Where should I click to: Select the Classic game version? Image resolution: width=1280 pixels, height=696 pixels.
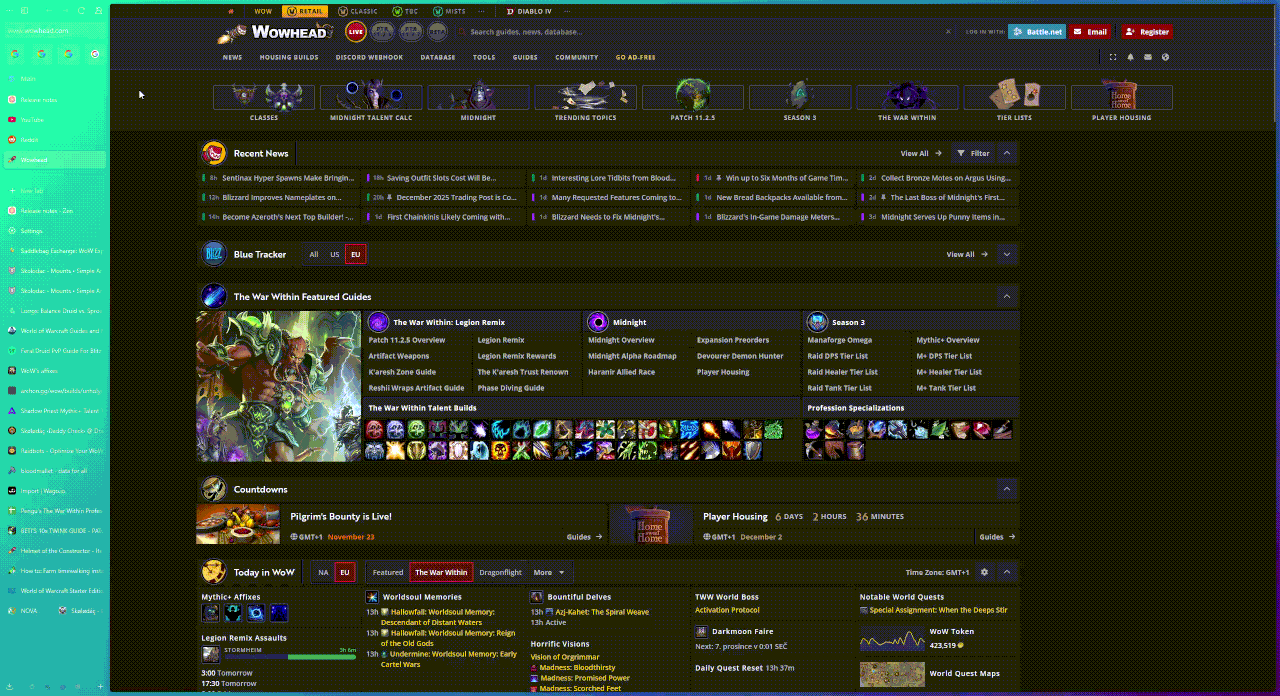[x=358, y=11]
